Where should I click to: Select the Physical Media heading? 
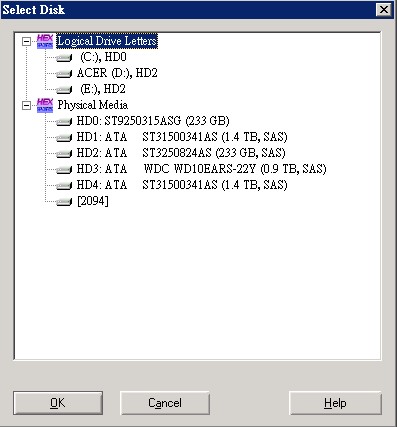pyautogui.click(x=93, y=105)
